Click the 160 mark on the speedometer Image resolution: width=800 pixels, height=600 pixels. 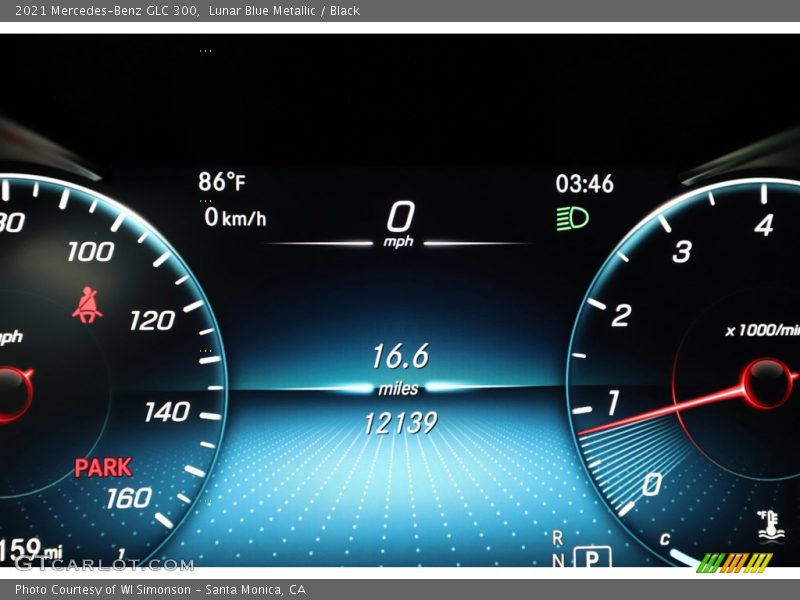point(129,498)
